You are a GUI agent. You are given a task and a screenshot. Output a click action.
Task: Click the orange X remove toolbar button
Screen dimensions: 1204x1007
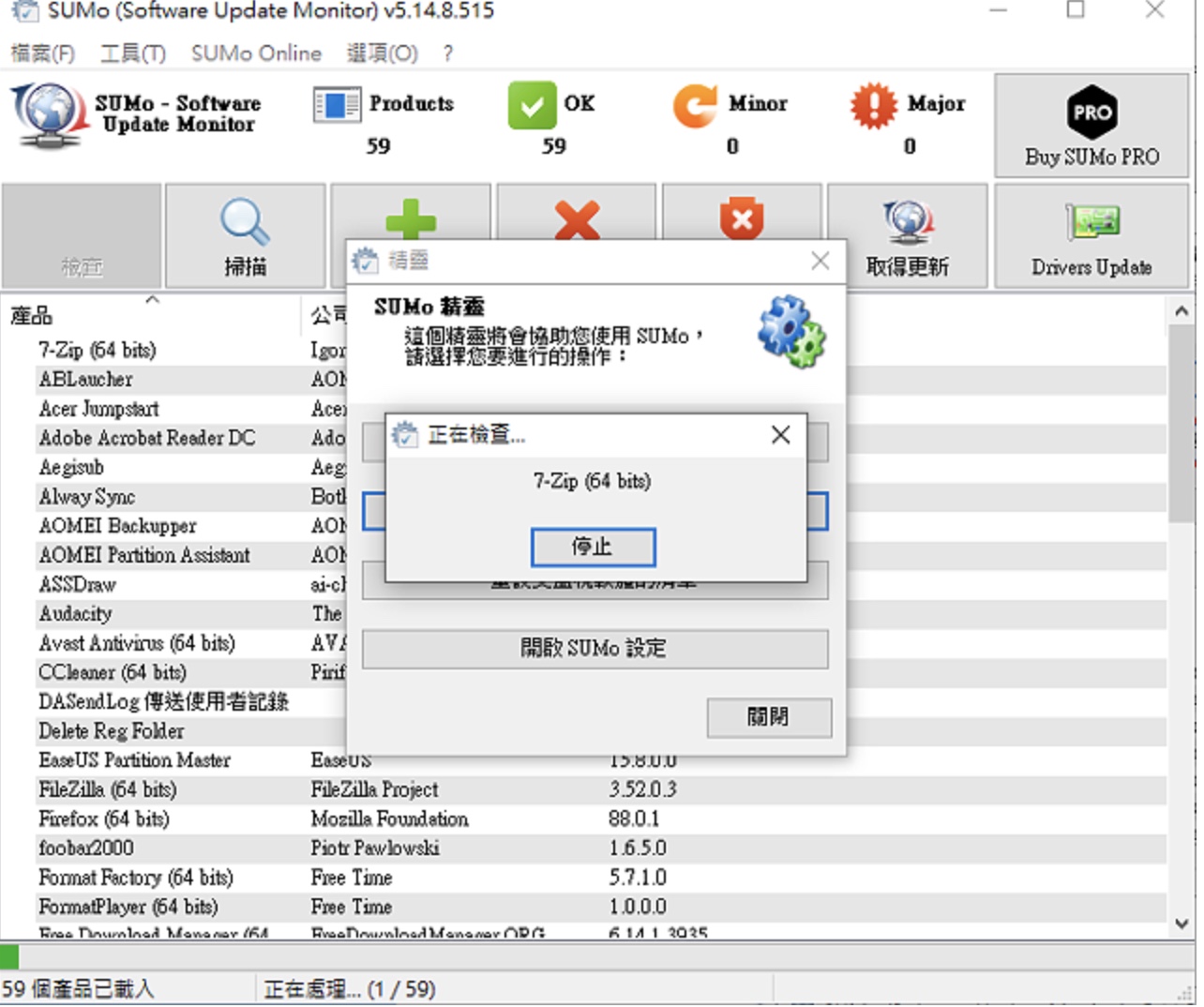577,218
